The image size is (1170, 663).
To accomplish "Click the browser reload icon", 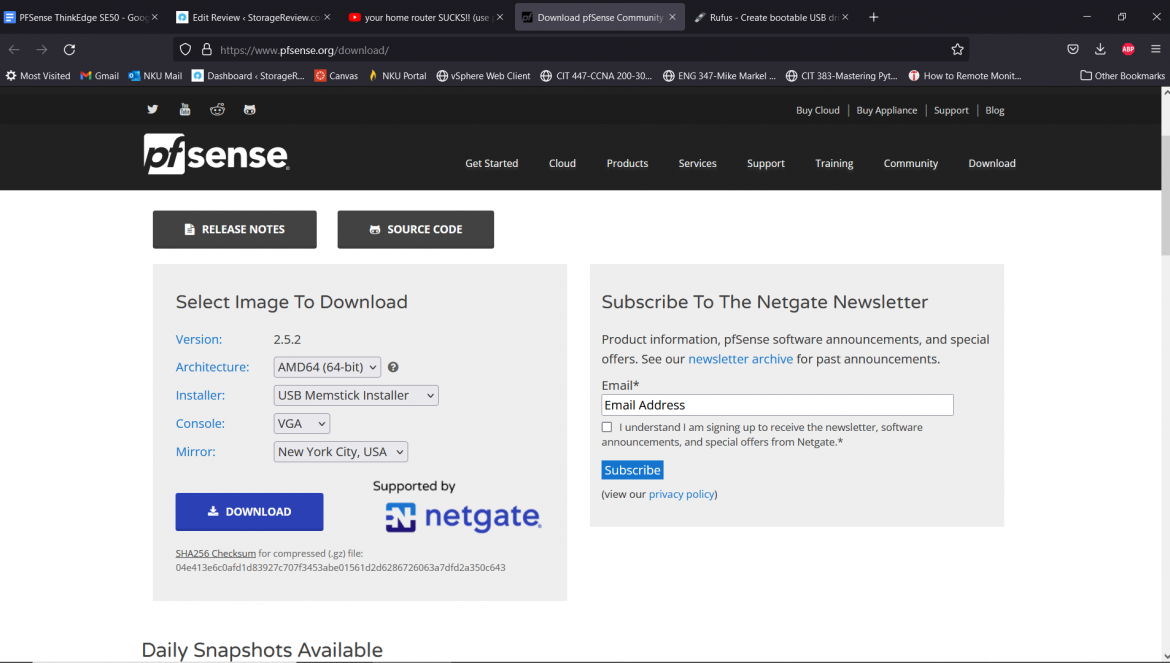I will (69, 49).
